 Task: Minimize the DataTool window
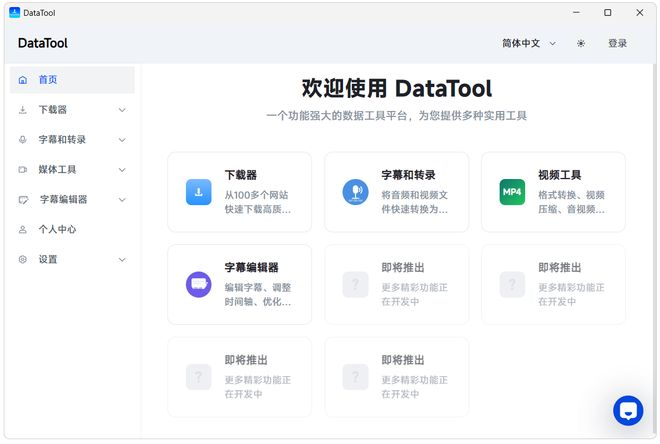coord(576,13)
